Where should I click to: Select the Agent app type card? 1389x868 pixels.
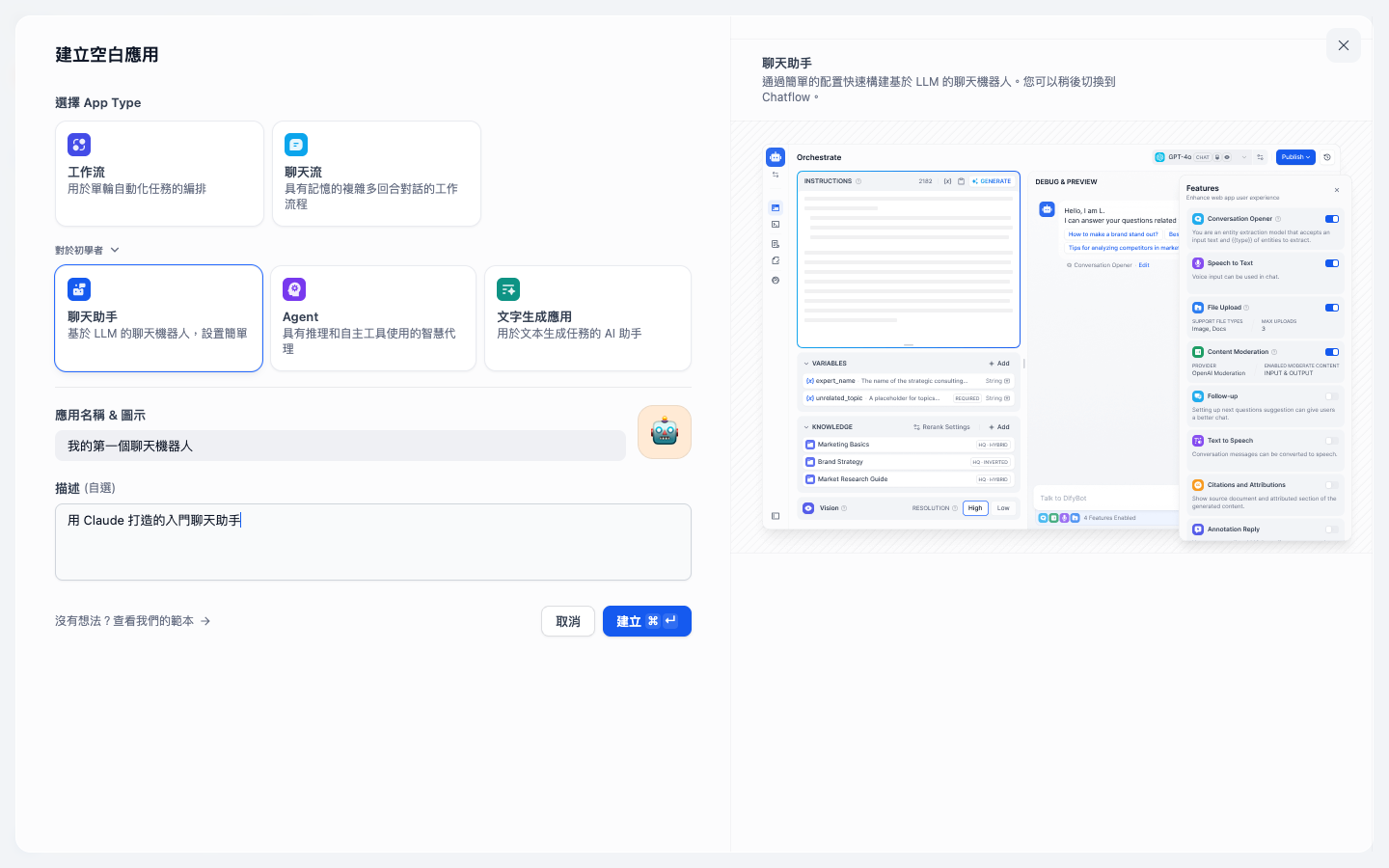pos(373,318)
